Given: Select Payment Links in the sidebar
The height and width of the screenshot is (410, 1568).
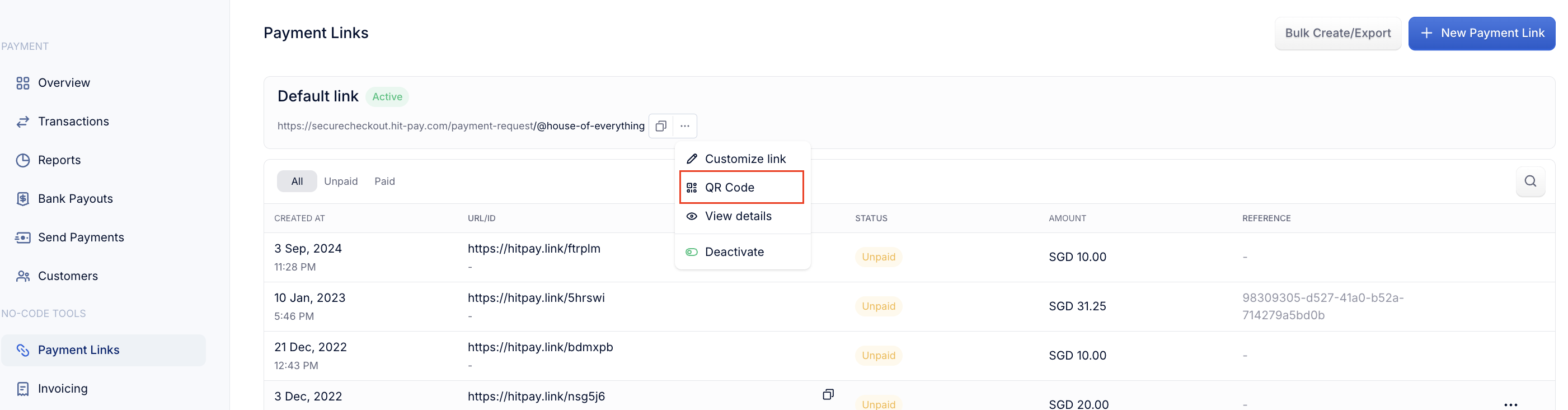Looking at the screenshot, I should [104, 350].
